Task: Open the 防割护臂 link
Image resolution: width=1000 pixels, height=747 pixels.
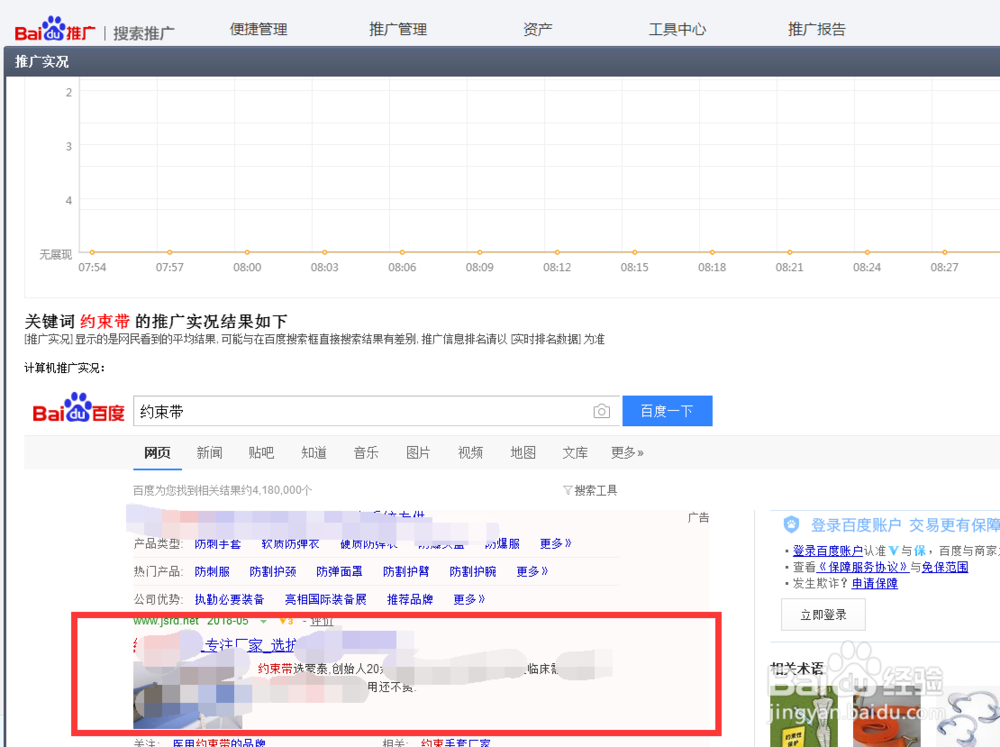Action: click(406, 572)
